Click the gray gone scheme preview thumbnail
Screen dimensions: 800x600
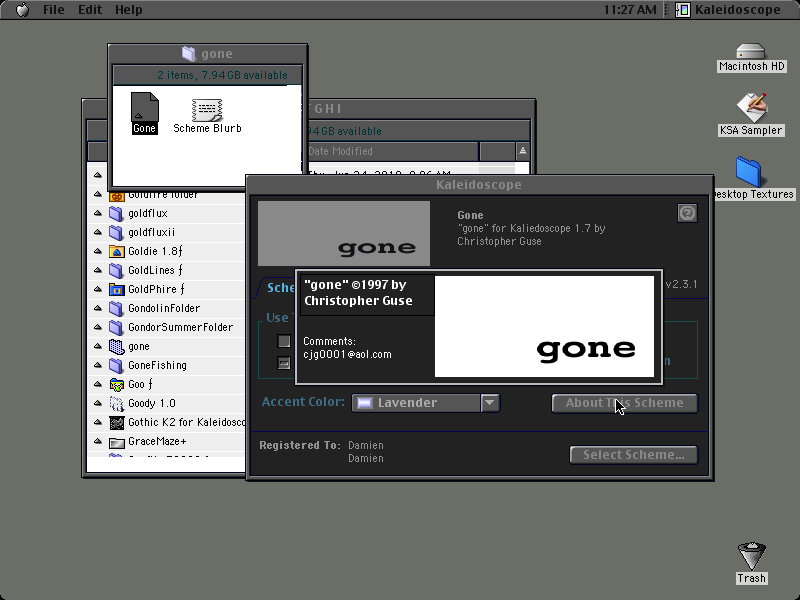(344, 233)
